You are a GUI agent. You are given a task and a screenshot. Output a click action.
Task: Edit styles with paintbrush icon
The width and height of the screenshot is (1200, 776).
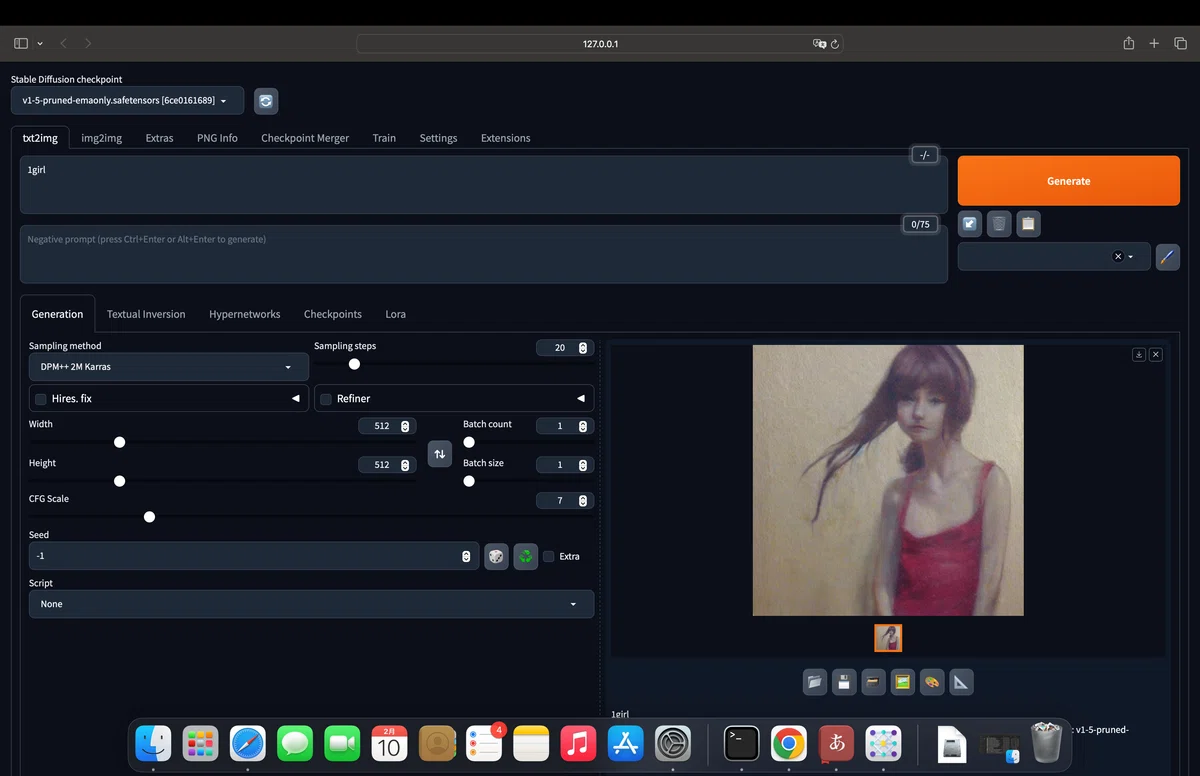(1167, 256)
